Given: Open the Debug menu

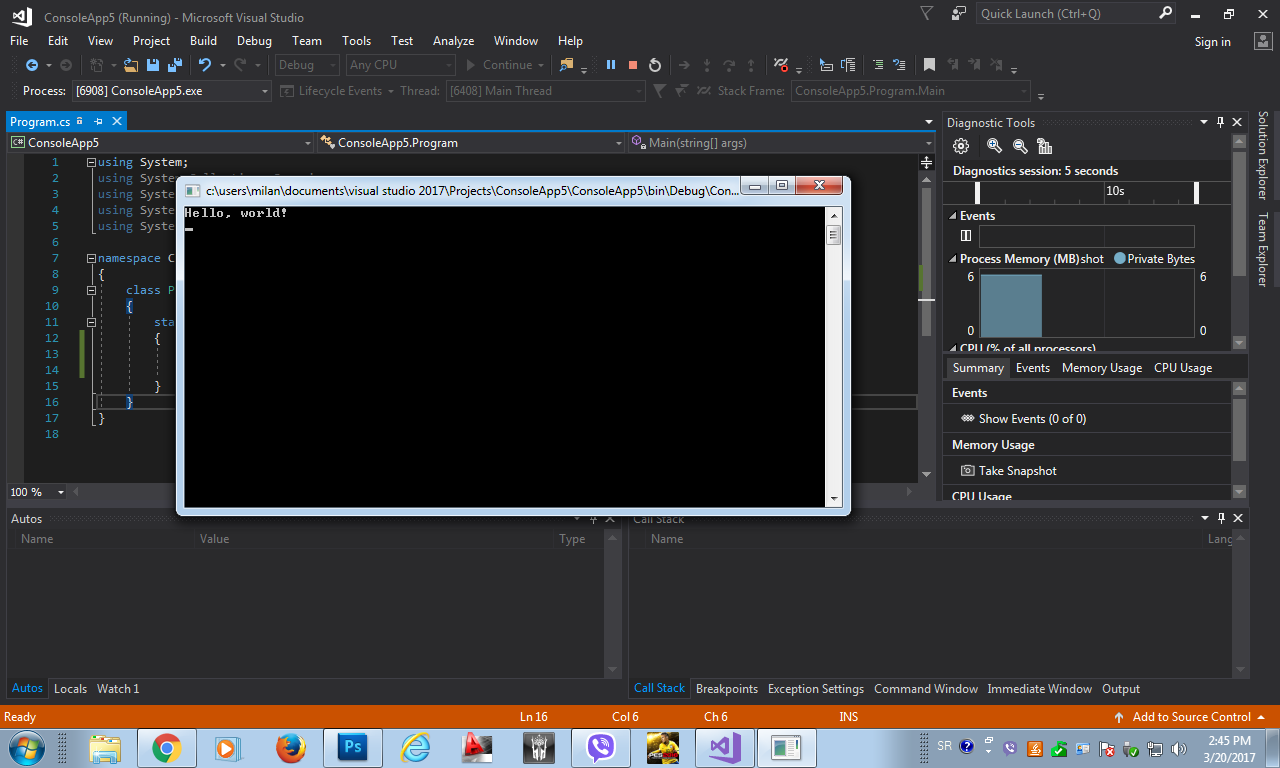Looking at the screenshot, I should (x=254, y=41).
